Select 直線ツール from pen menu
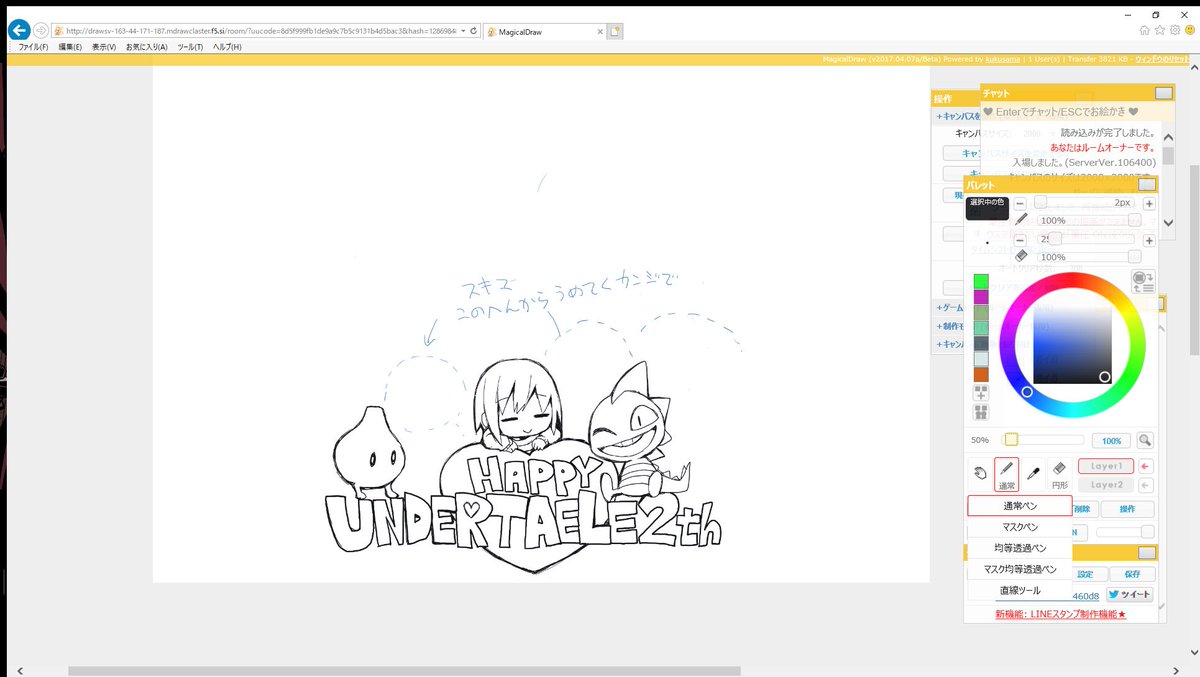This screenshot has height=677, width=1200. 1020,590
